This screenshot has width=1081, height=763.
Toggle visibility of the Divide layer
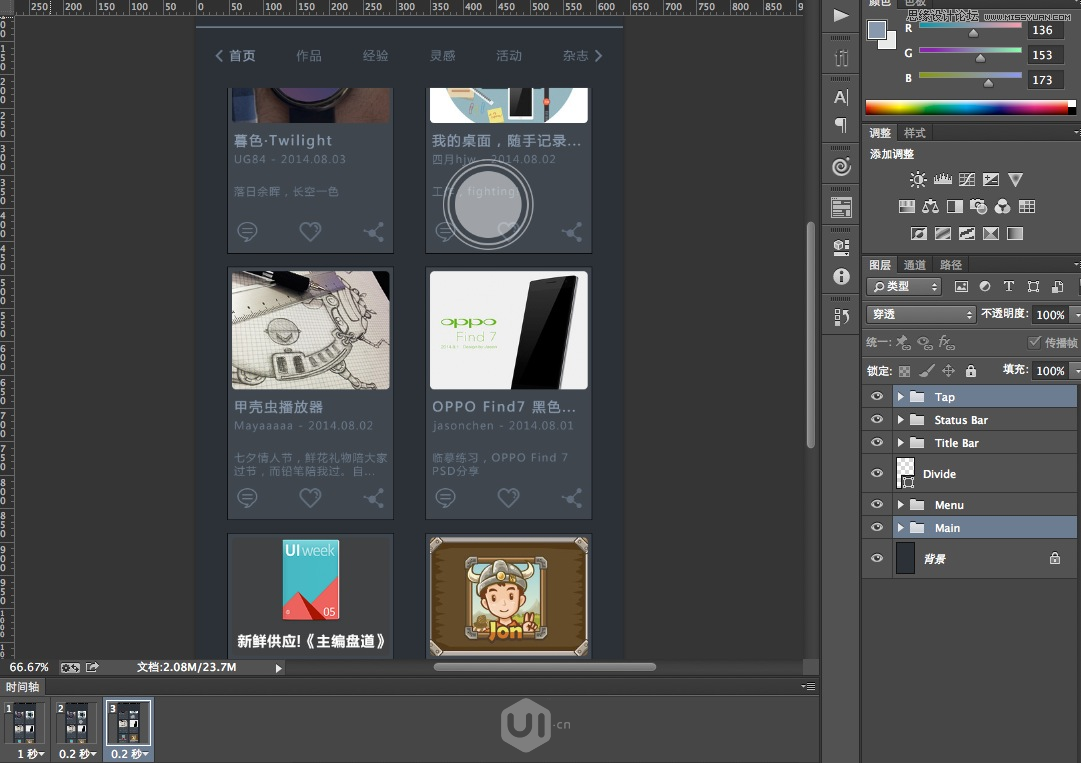877,474
